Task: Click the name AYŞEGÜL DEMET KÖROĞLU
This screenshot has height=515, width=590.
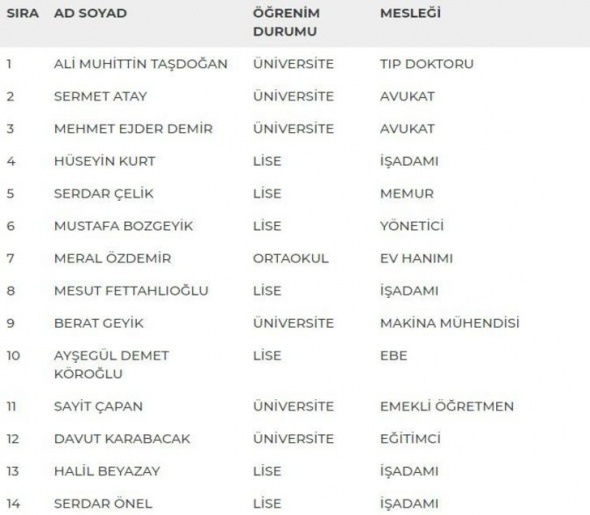Action: click(x=111, y=365)
